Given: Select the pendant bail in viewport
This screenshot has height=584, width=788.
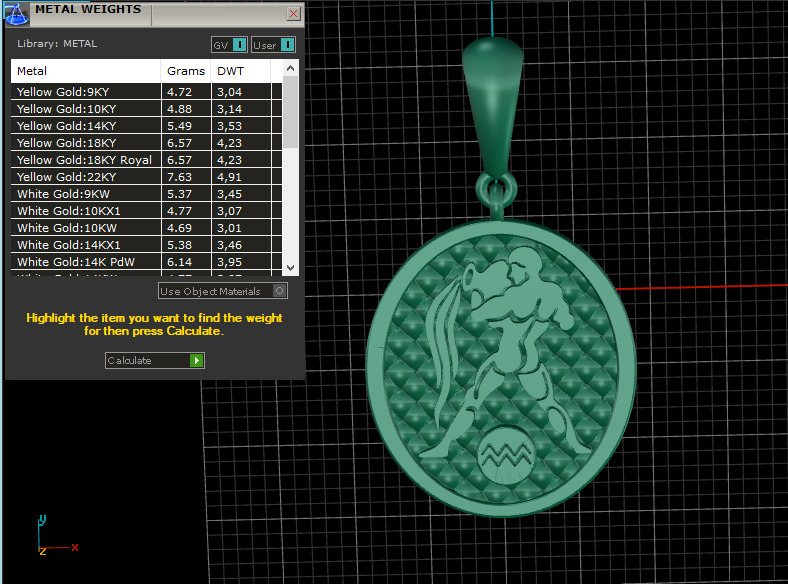Looking at the screenshot, I should coord(492,106).
